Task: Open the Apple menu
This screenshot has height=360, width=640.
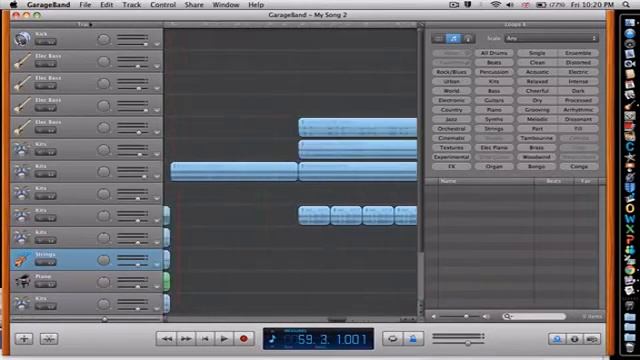Action: [x=13, y=5]
